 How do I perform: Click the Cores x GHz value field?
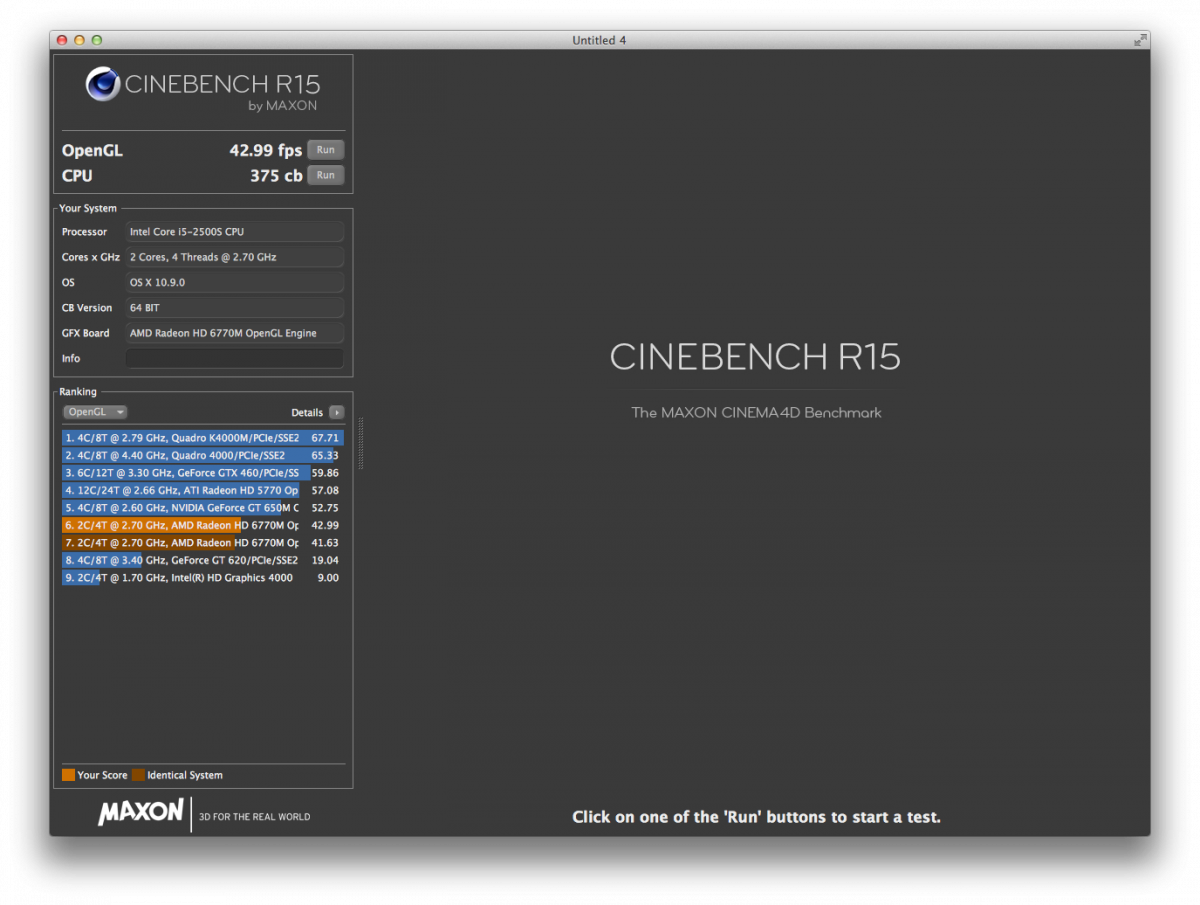point(234,257)
